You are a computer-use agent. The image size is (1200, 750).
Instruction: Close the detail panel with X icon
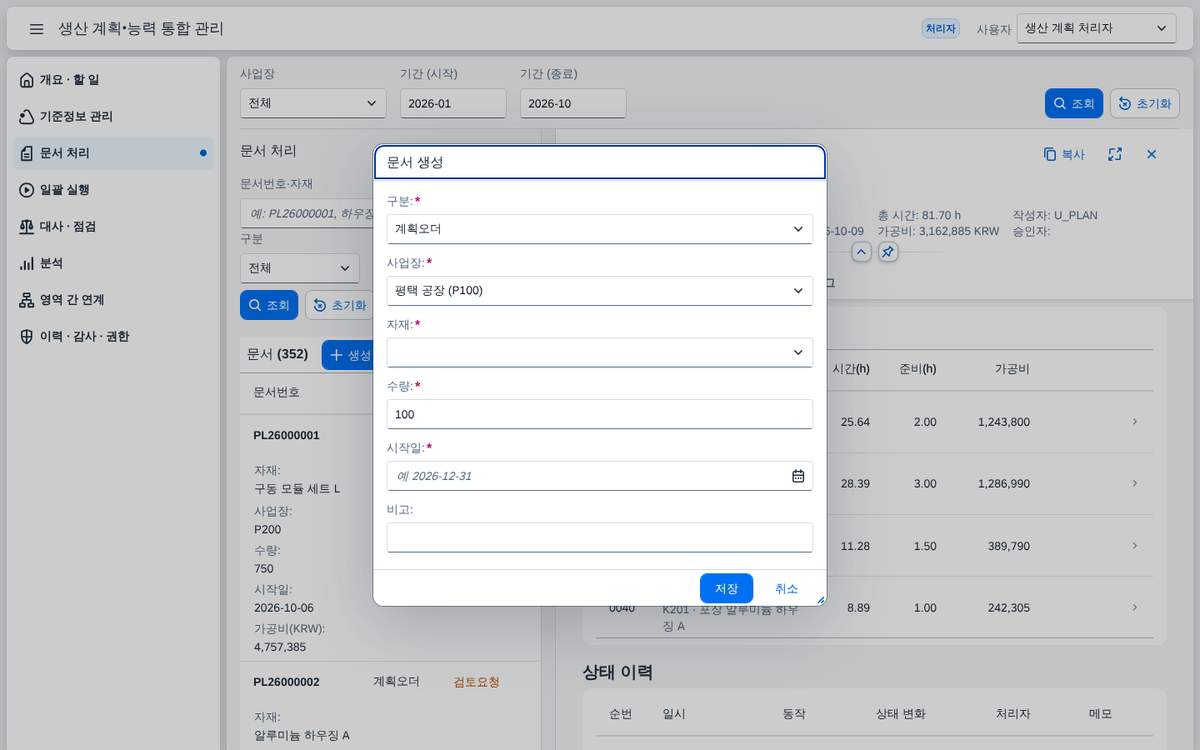pos(1151,155)
